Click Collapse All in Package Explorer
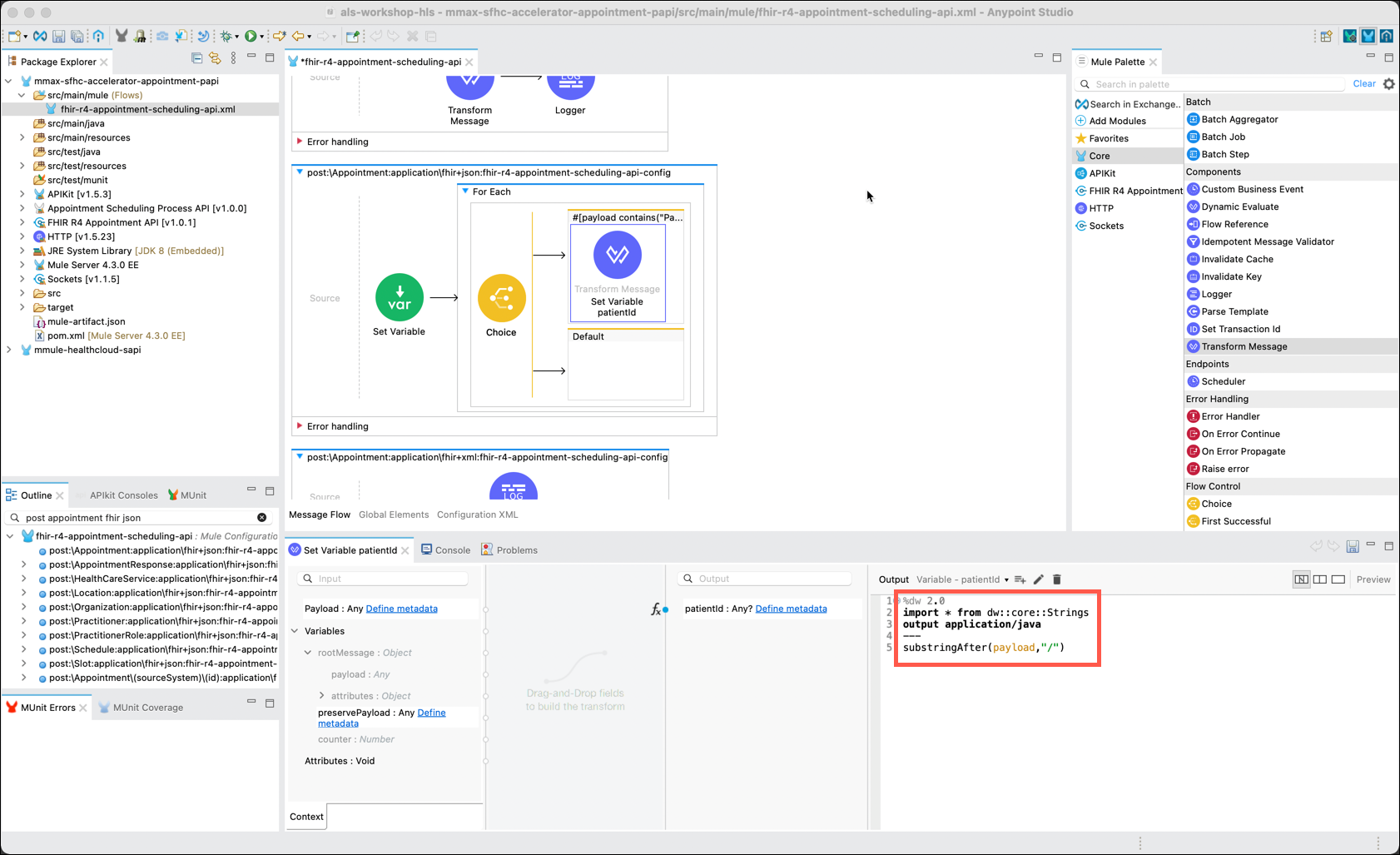This screenshot has width=1400, height=855. coord(197,58)
